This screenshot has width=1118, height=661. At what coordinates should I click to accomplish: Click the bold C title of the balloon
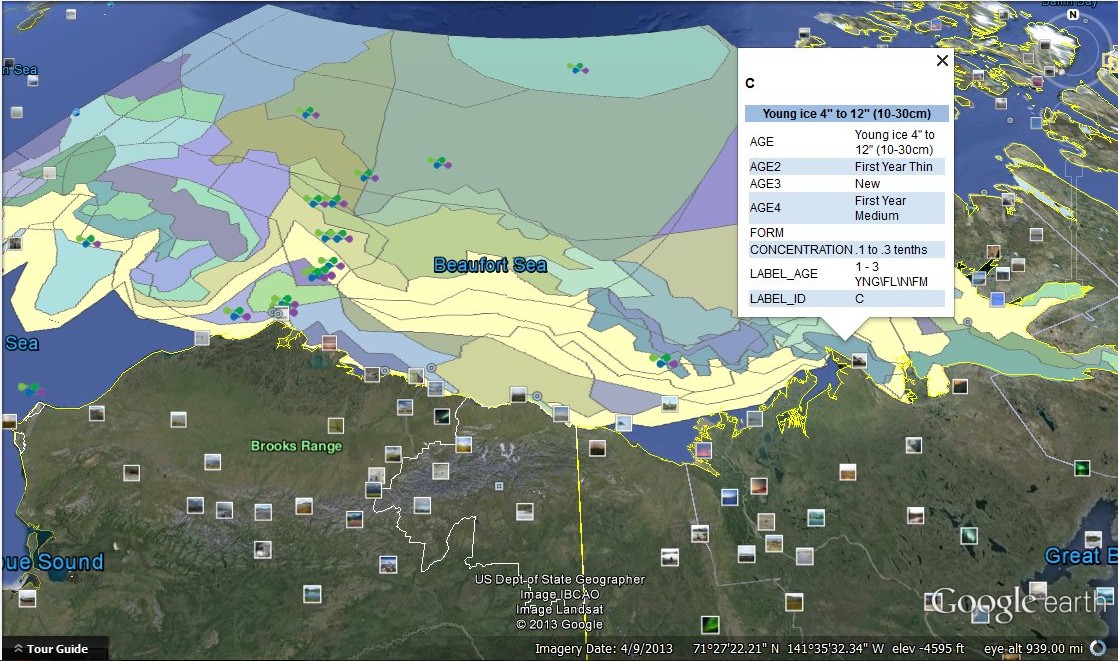click(749, 83)
